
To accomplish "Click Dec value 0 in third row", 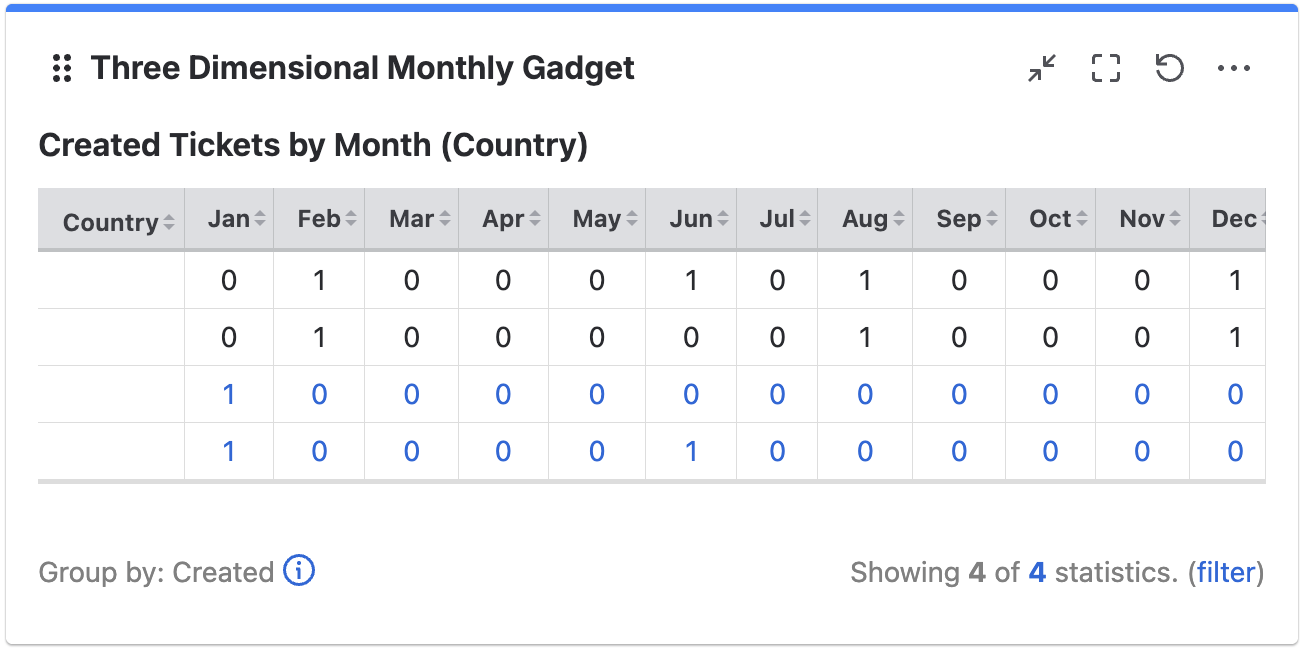I will coord(1235,394).
